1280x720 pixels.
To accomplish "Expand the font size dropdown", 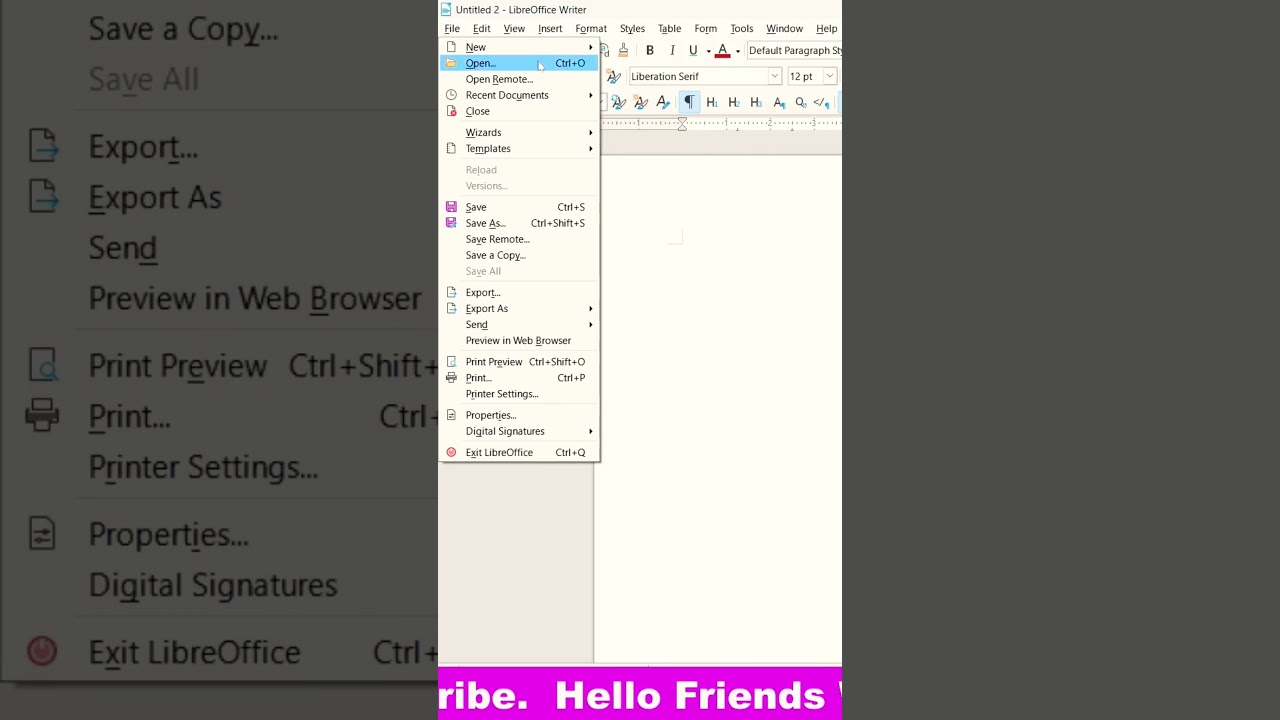I will (x=829, y=76).
